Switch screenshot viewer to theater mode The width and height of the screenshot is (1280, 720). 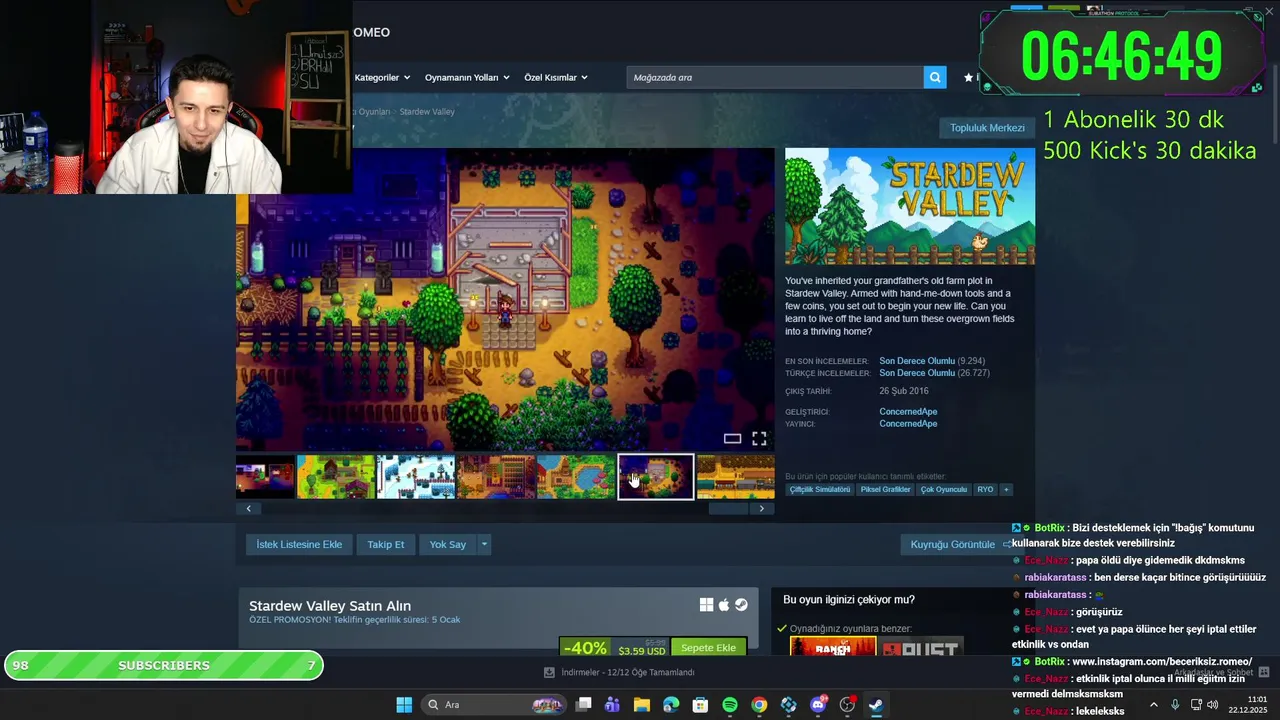pos(732,438)
